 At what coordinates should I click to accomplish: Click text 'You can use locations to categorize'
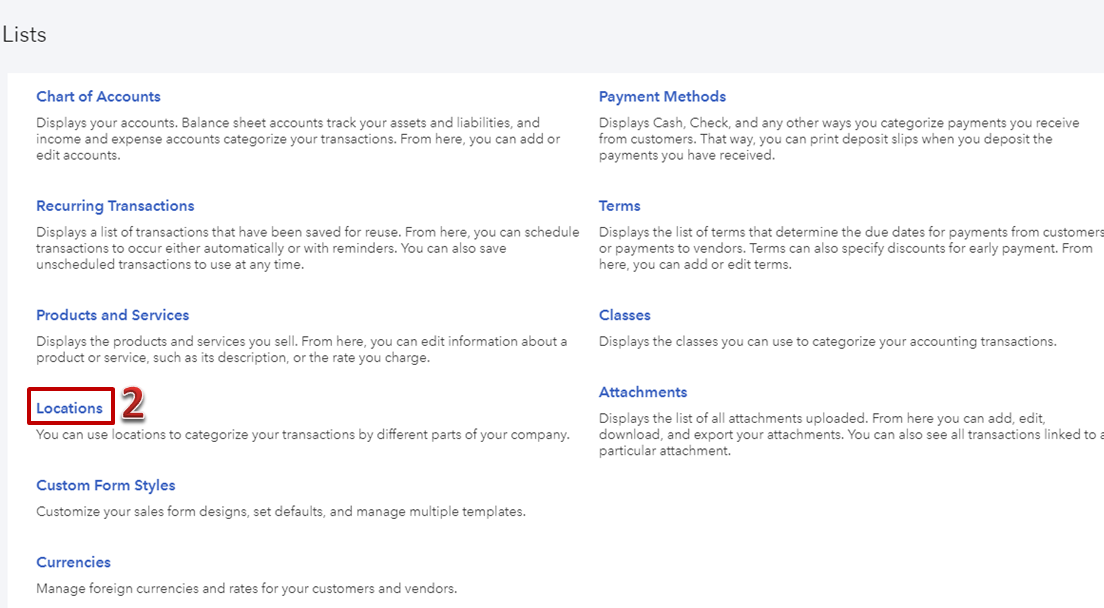coord(142,434)
